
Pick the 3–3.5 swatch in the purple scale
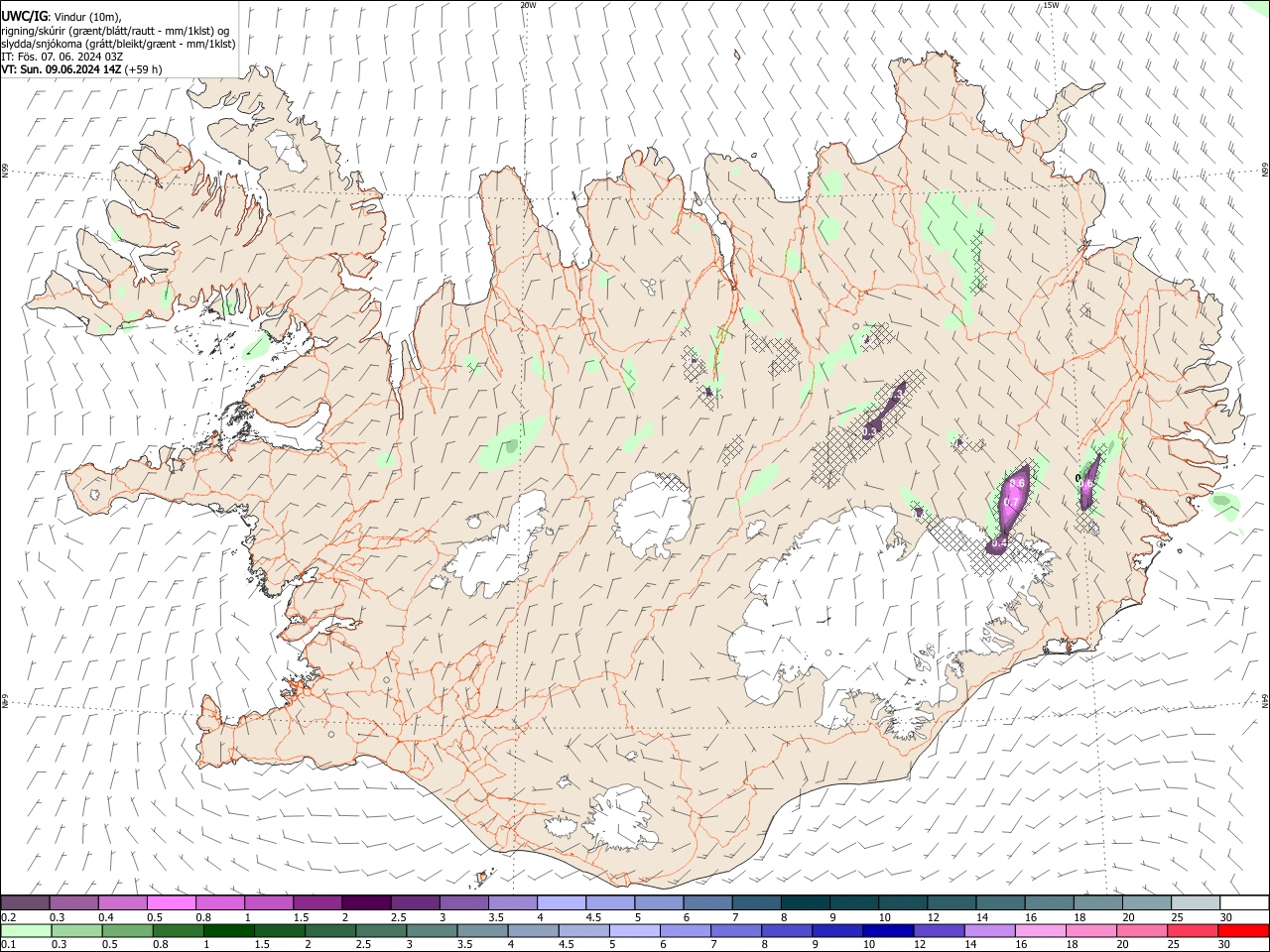coord(462,902)
